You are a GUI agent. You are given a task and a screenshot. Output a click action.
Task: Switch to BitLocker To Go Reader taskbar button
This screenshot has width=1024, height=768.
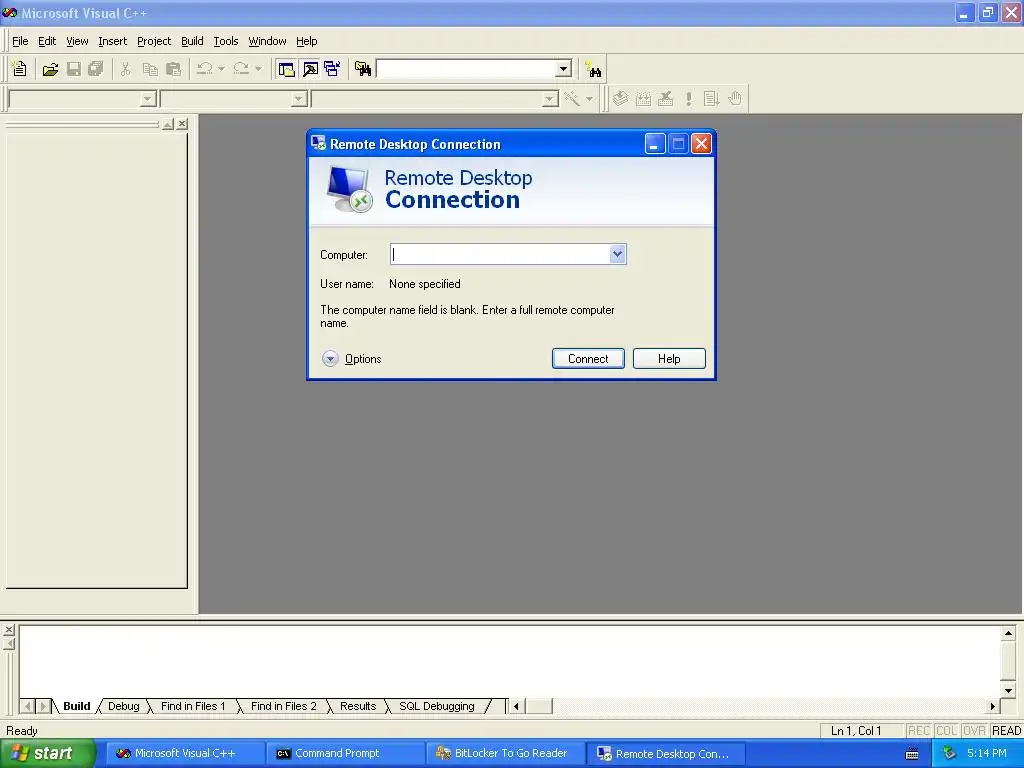click(x=505, y=754)
